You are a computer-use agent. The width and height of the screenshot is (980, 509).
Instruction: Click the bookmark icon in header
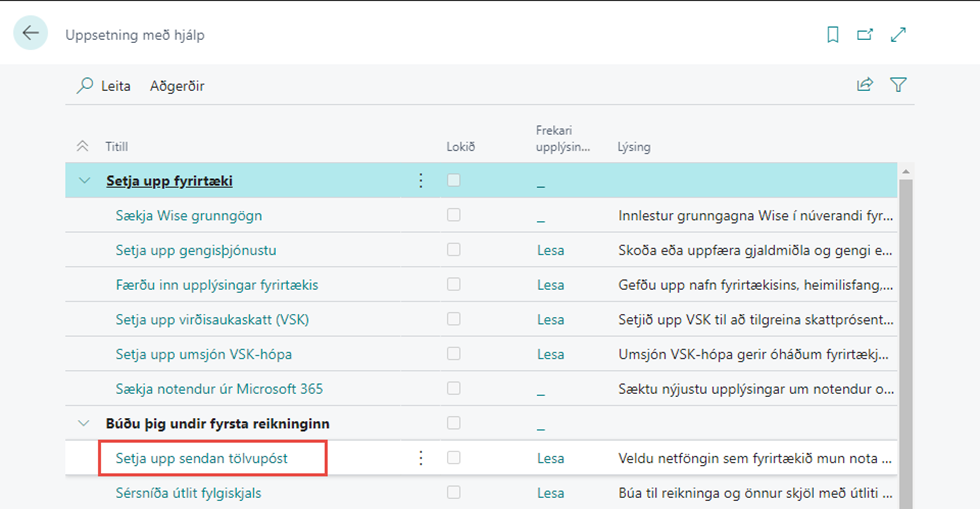(833, 34)
